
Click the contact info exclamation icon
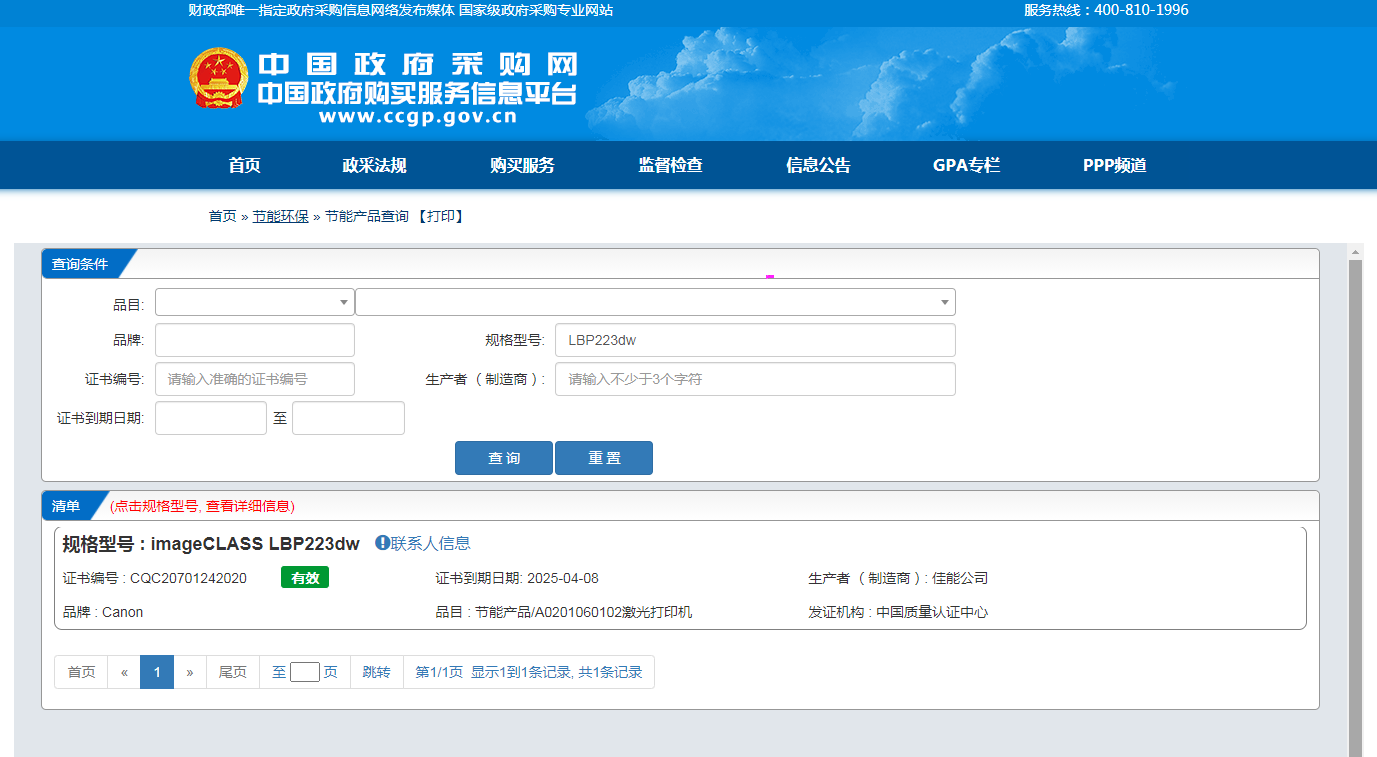382,543
